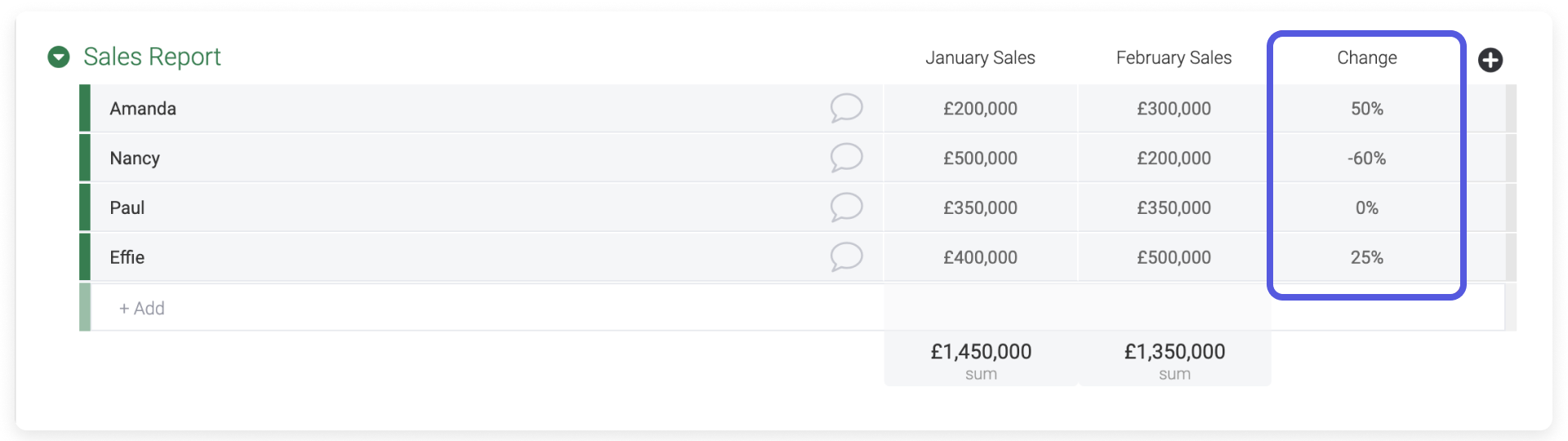Select the Sales Report group title
The width and height of the screenshot is (1568, 441).
152,57
